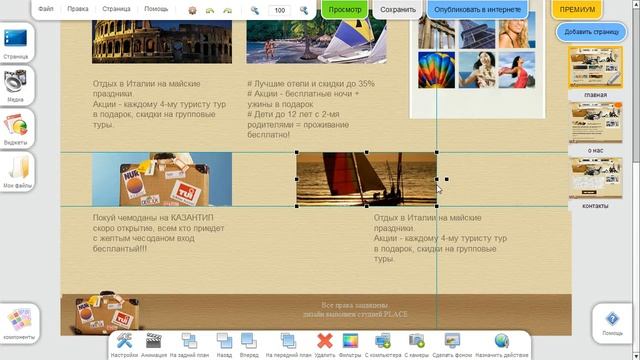Click the Добавить страницу button

point(591,32)
